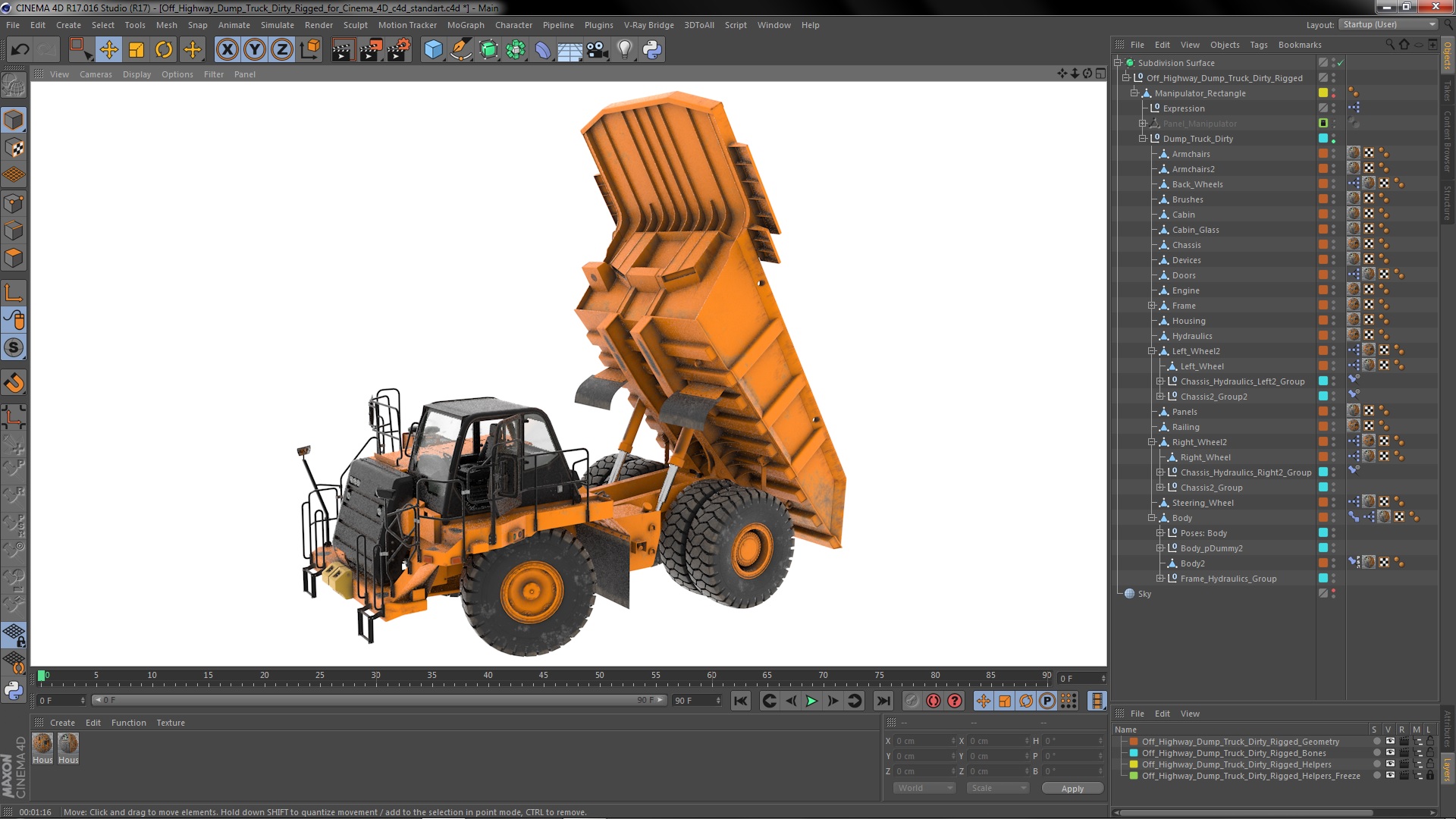
Task: Collapse the Dump_Truck_Dirty hierarchy
Action: tap(1143, 139)
